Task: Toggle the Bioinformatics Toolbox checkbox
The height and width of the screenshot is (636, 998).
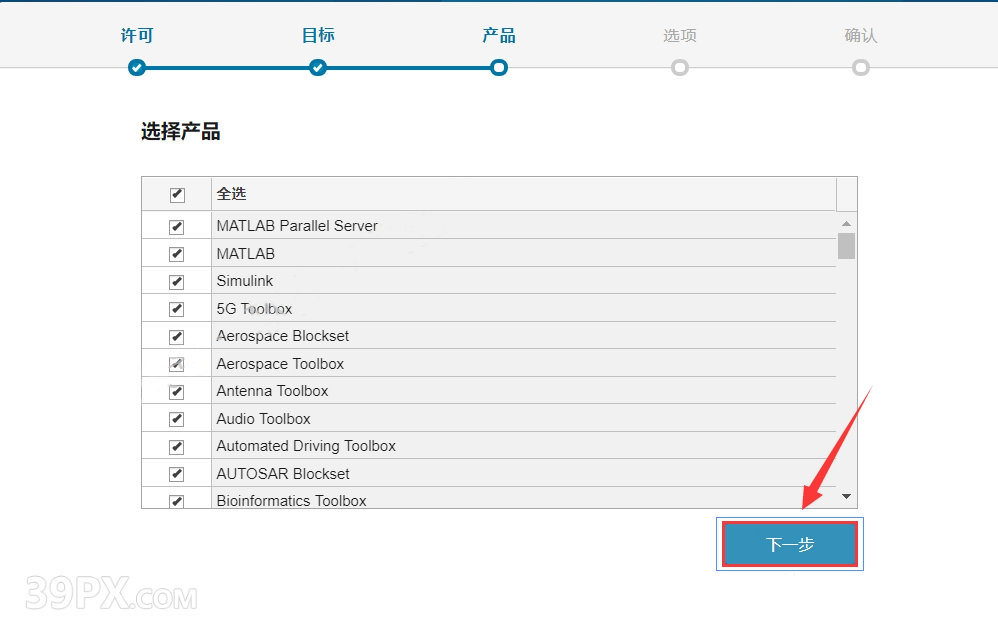Action: (x=176, y=501)
